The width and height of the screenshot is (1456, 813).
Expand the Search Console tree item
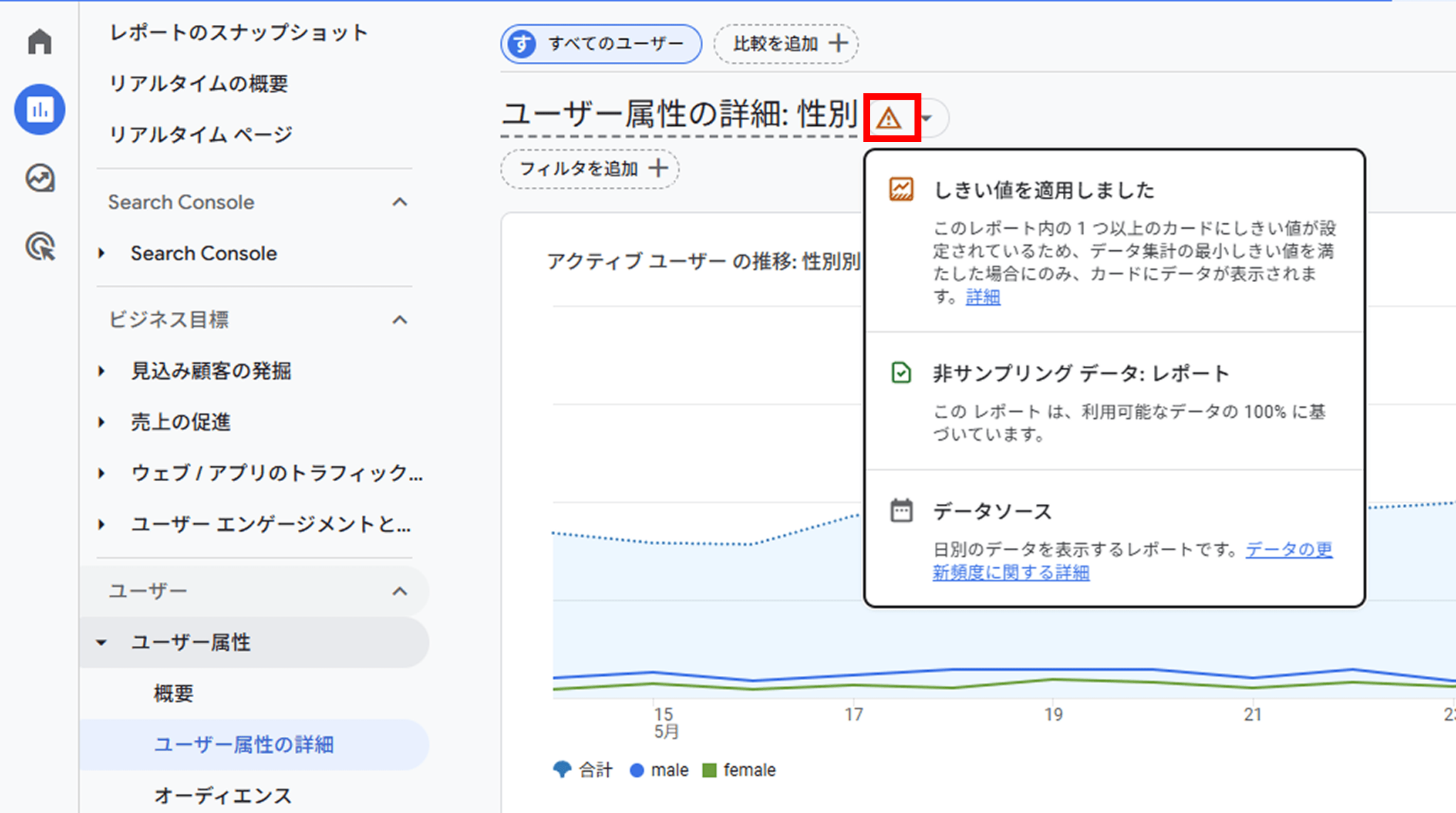[x=102, y=253]
